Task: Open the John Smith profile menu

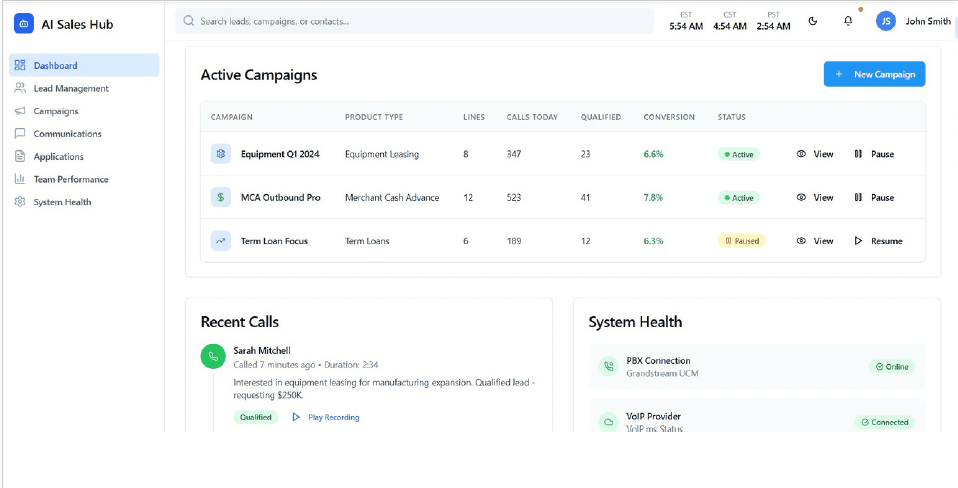Action: (927, 21)
